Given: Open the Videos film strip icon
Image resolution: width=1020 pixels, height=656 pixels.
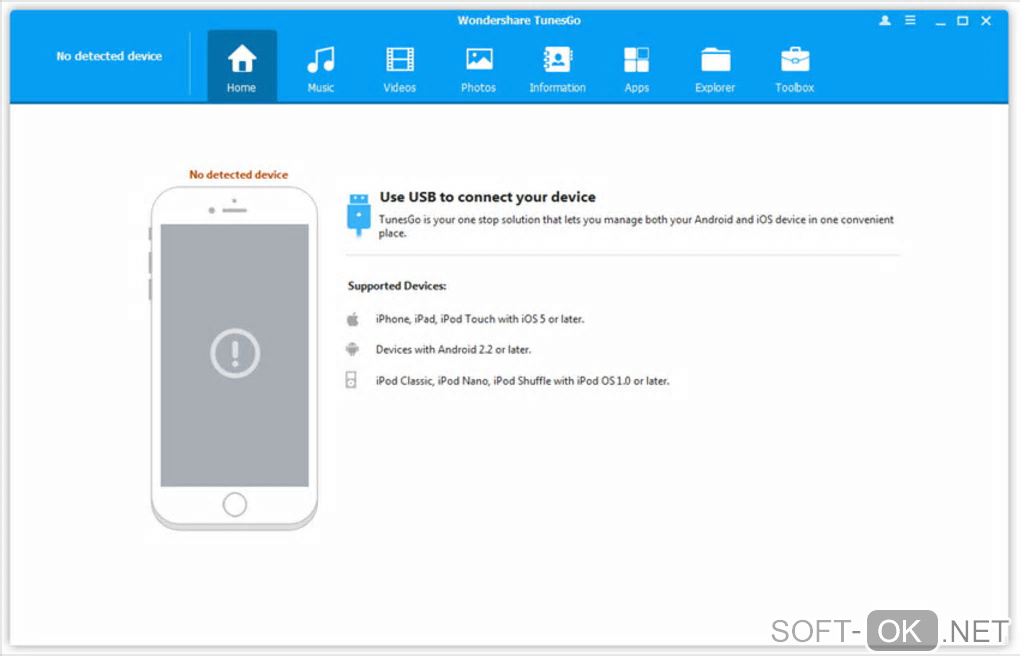Looking at the screenshot, I should [399, 59].
